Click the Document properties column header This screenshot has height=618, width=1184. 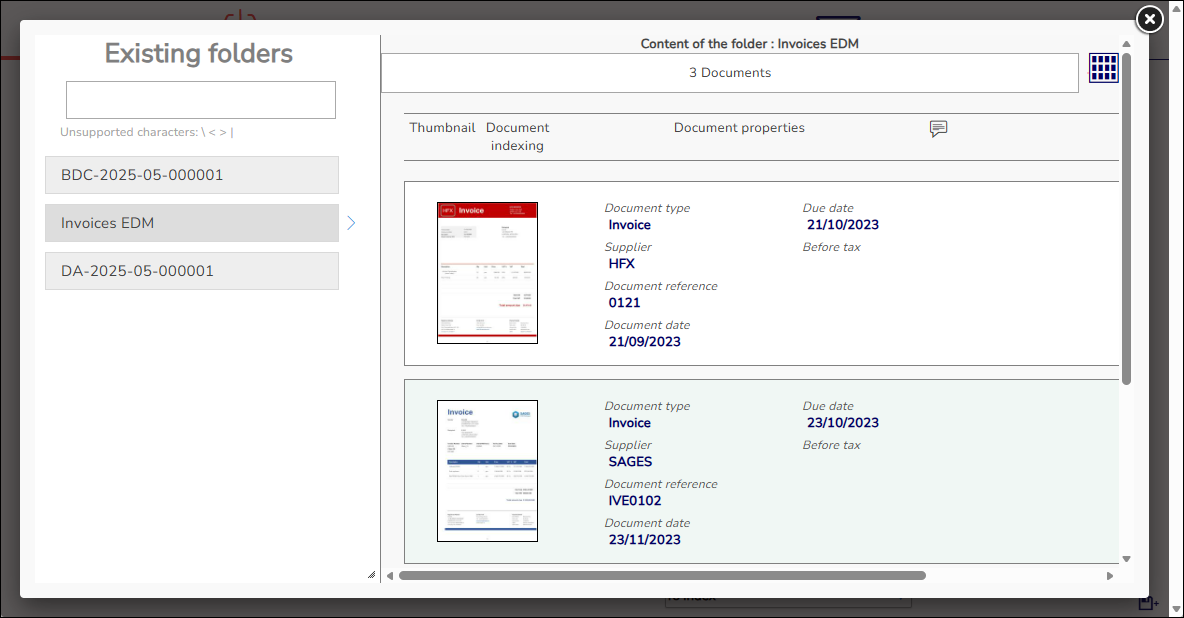739,128
